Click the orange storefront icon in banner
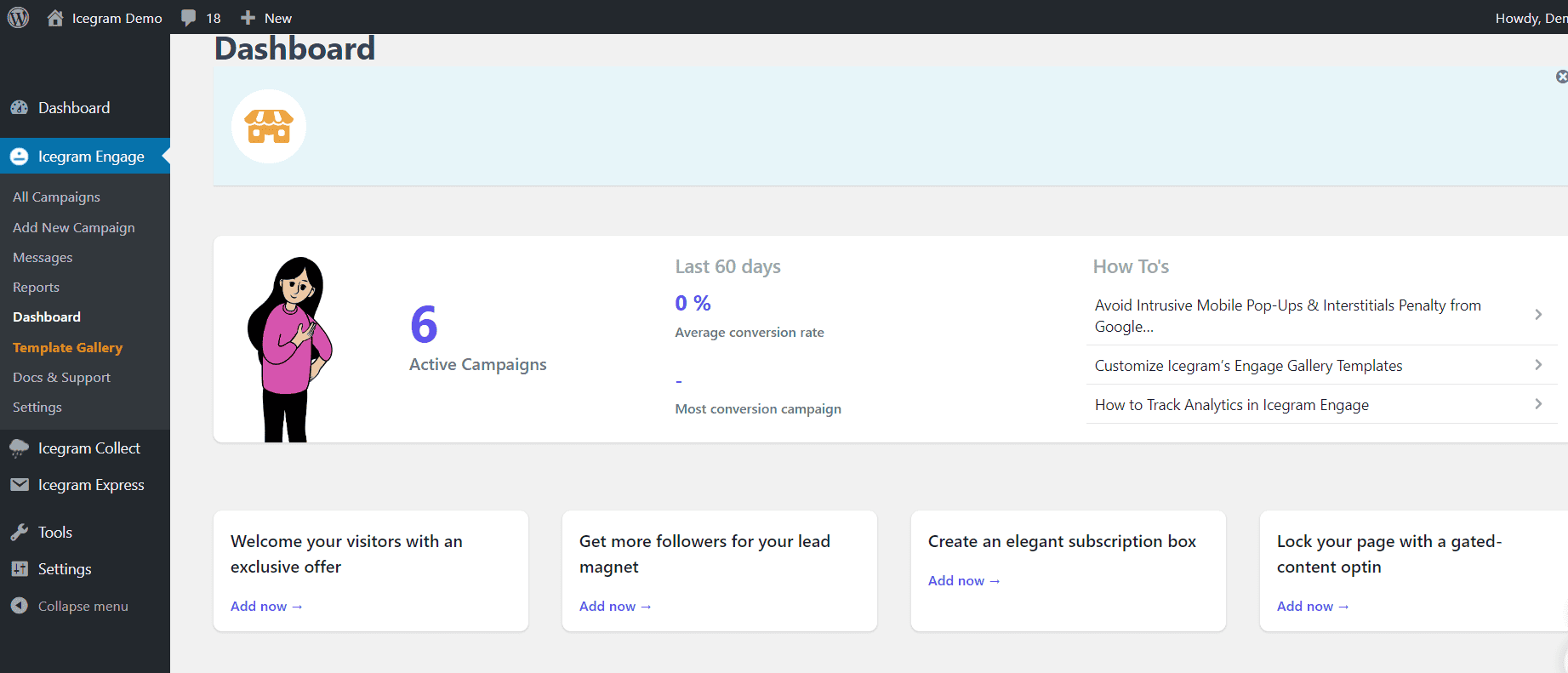 269,127
